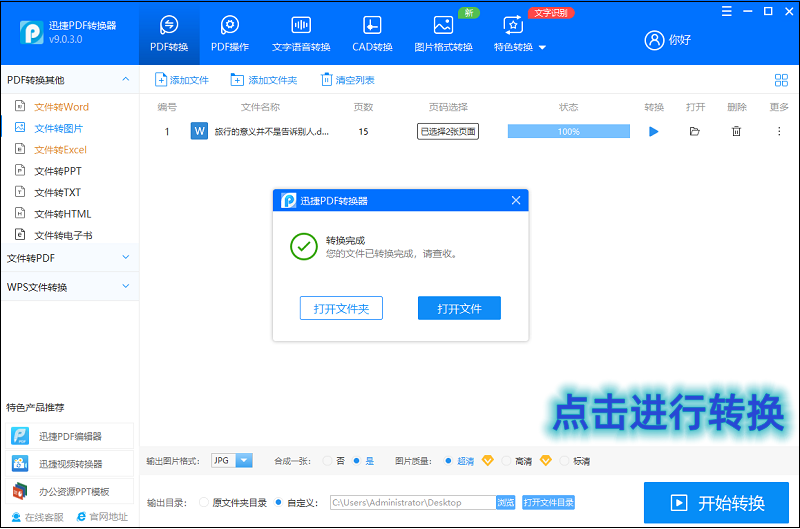Click the VIP diamond icon beside 高清
800x529 pixels.
(x=546, y=461)
